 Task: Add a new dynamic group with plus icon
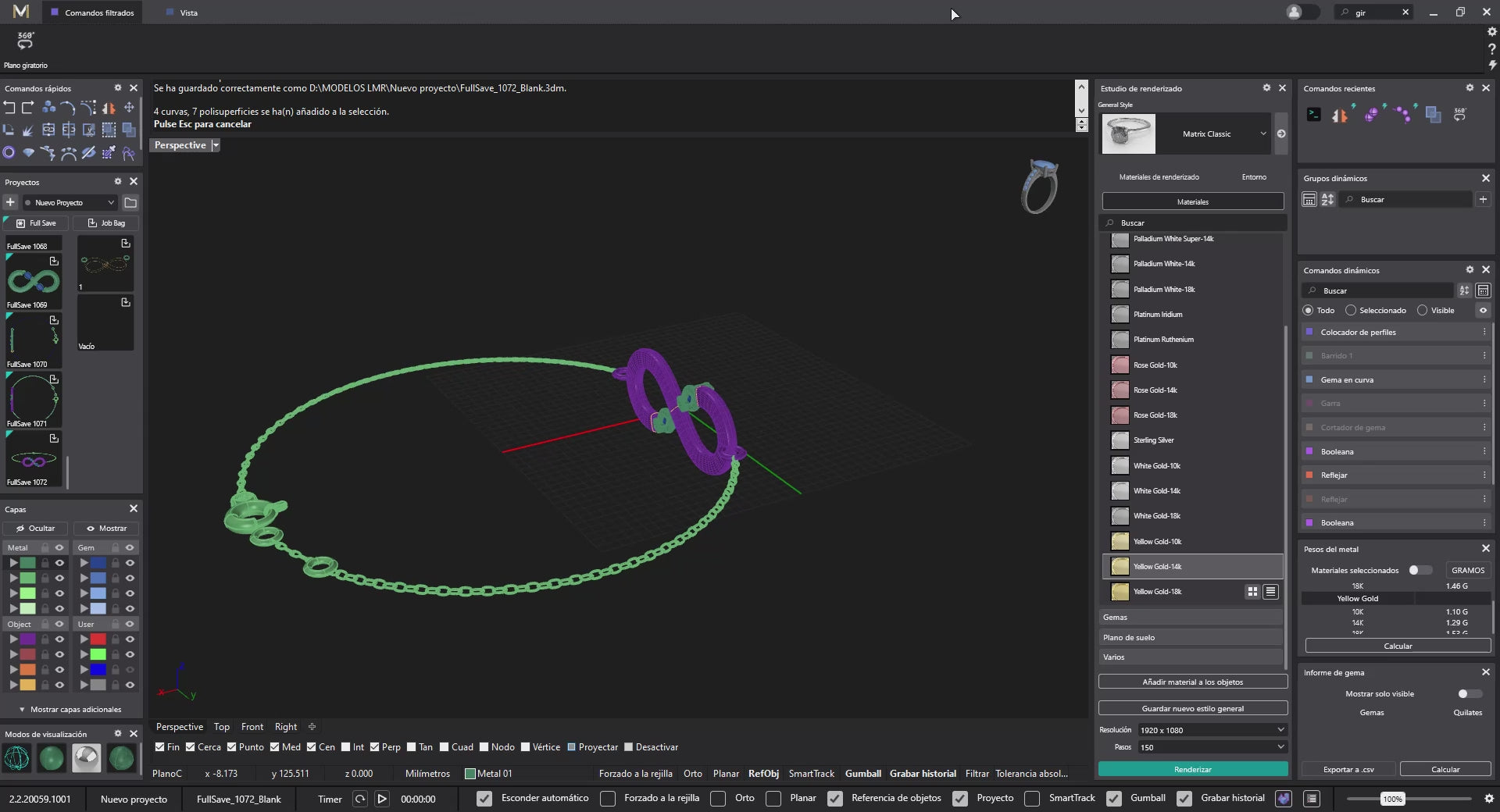pyautogui.click(x=1483, y=200)
